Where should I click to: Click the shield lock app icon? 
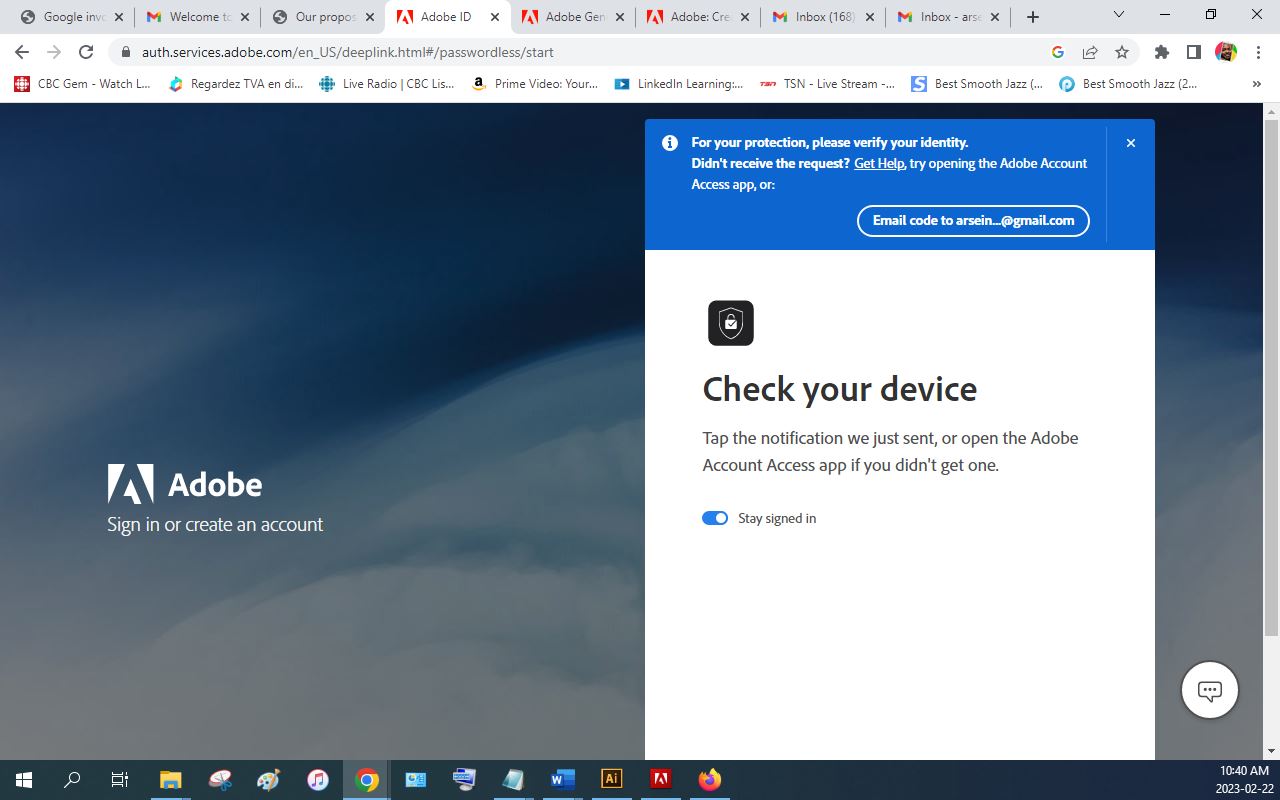tap(731, 323)
